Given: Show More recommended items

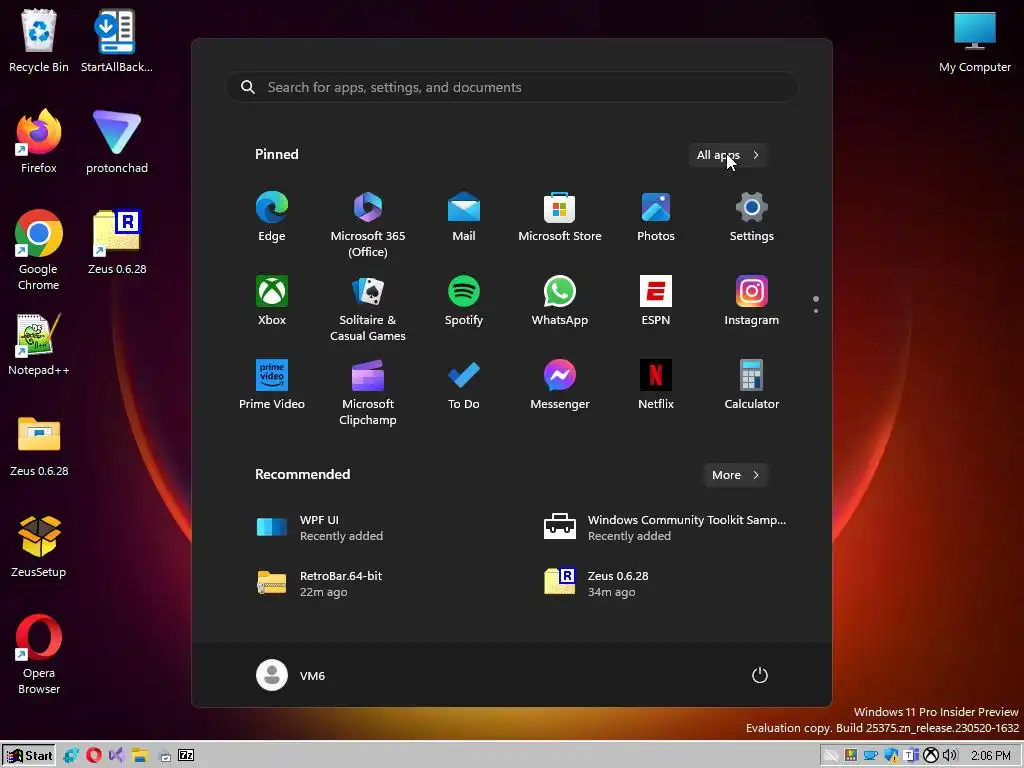Looking at the screenshot, I should (735, 475).
